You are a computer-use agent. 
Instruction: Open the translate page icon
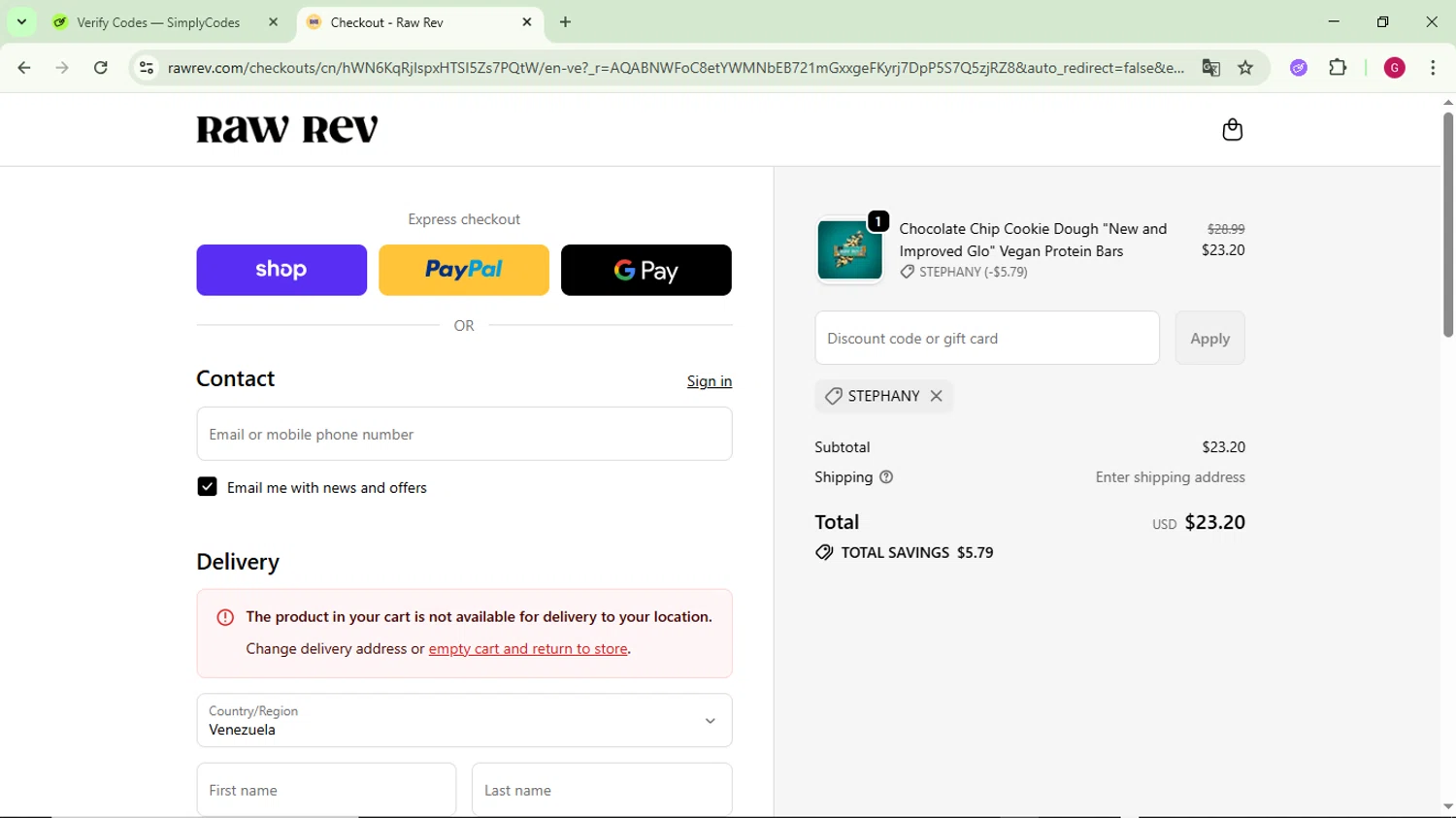(1210, 68)
